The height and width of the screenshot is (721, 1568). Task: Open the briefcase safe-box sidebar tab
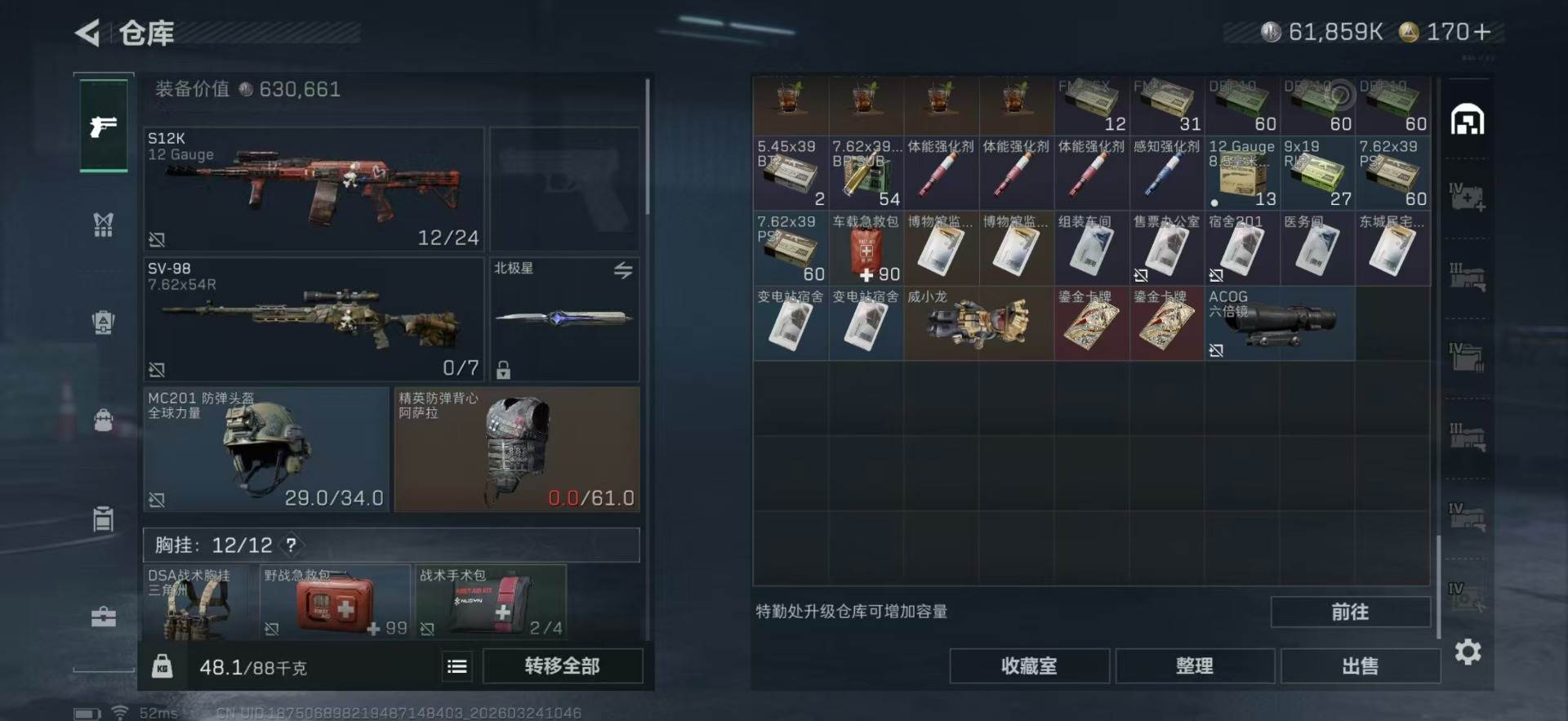103,617
